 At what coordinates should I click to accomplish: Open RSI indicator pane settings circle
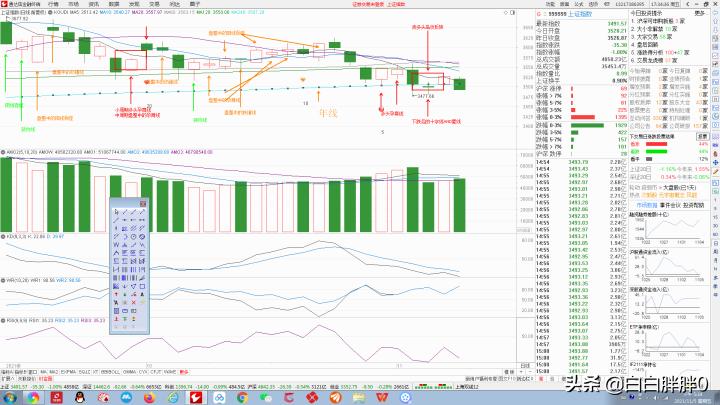click(x=3, y=320)
